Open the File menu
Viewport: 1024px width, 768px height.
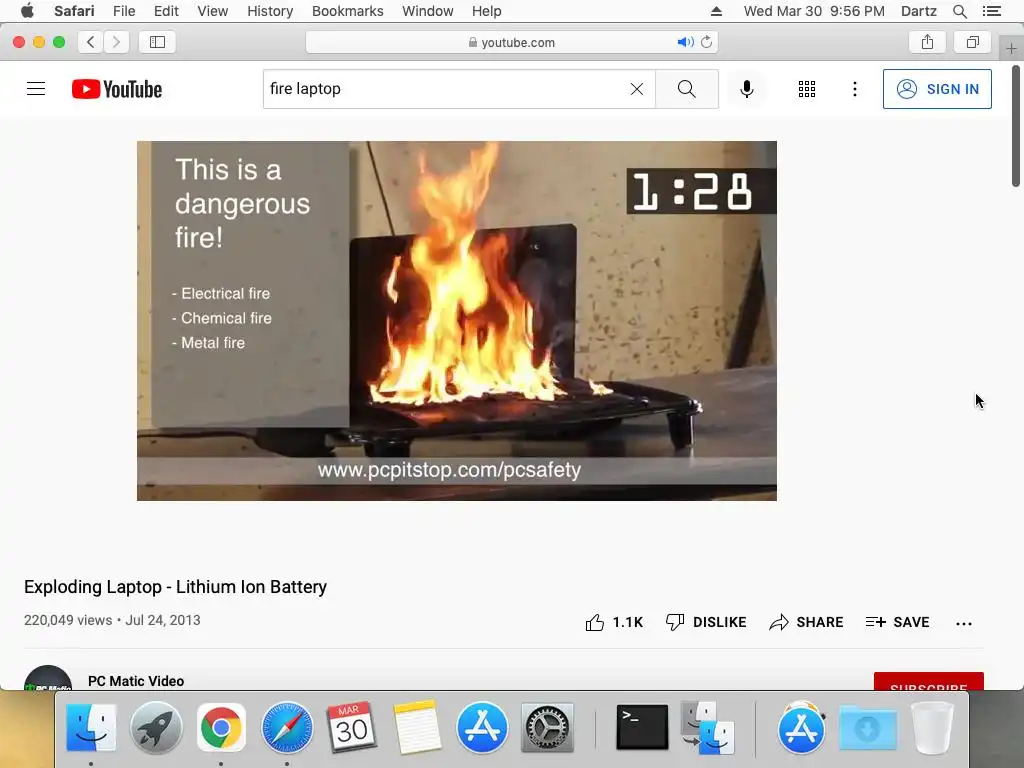pos(123,11)
